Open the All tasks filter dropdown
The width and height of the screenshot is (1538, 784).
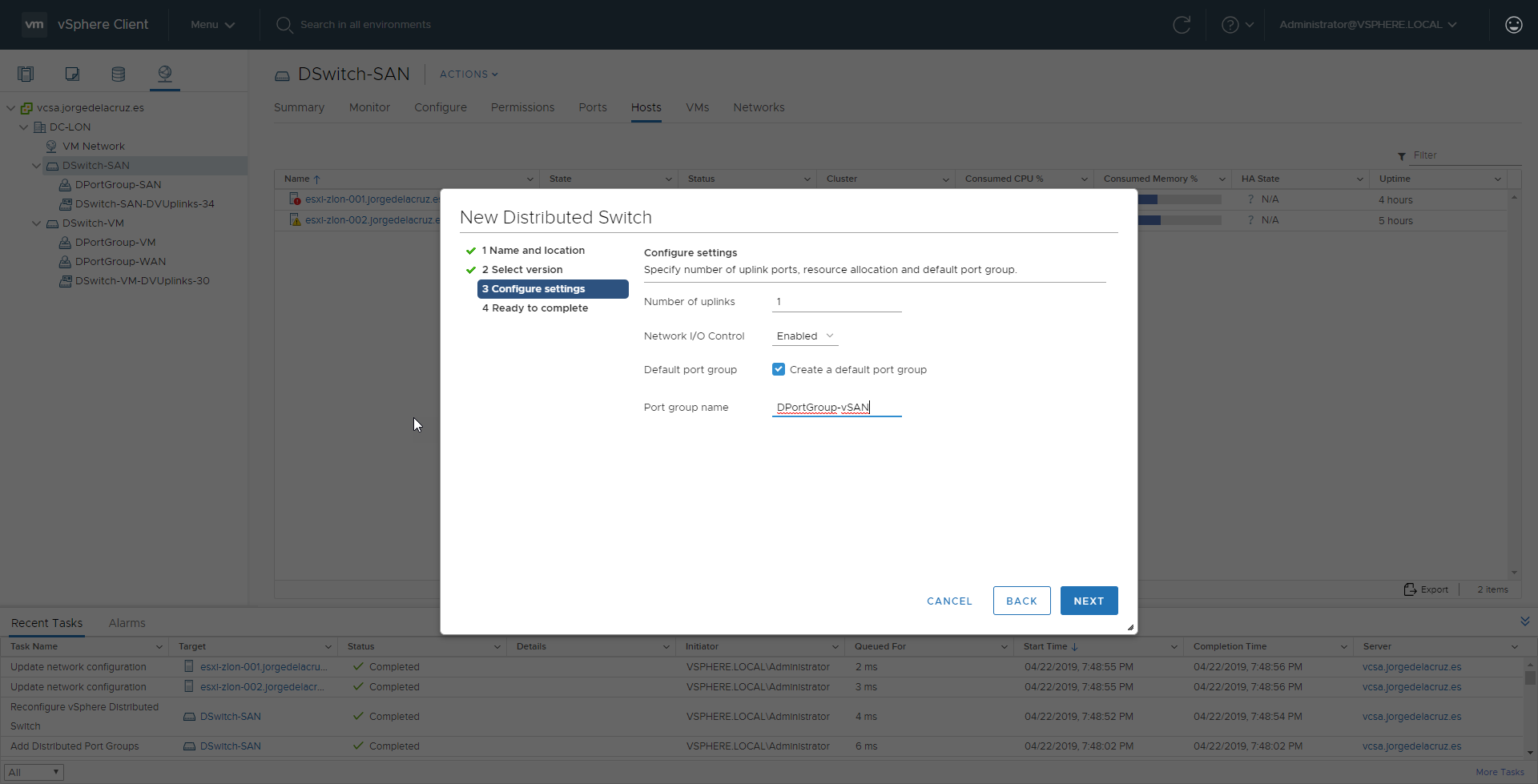point(34,772)
